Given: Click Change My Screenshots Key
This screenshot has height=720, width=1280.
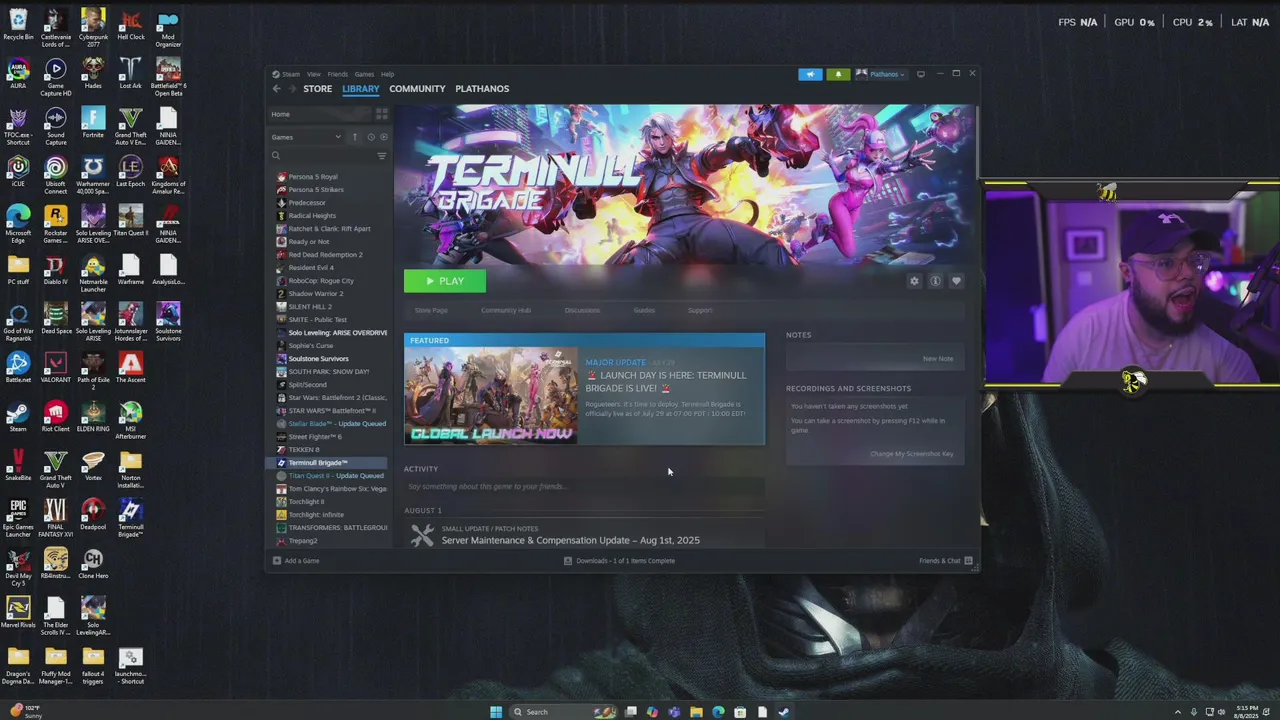Looking at the screenshot, I should [x=912, y=454].
